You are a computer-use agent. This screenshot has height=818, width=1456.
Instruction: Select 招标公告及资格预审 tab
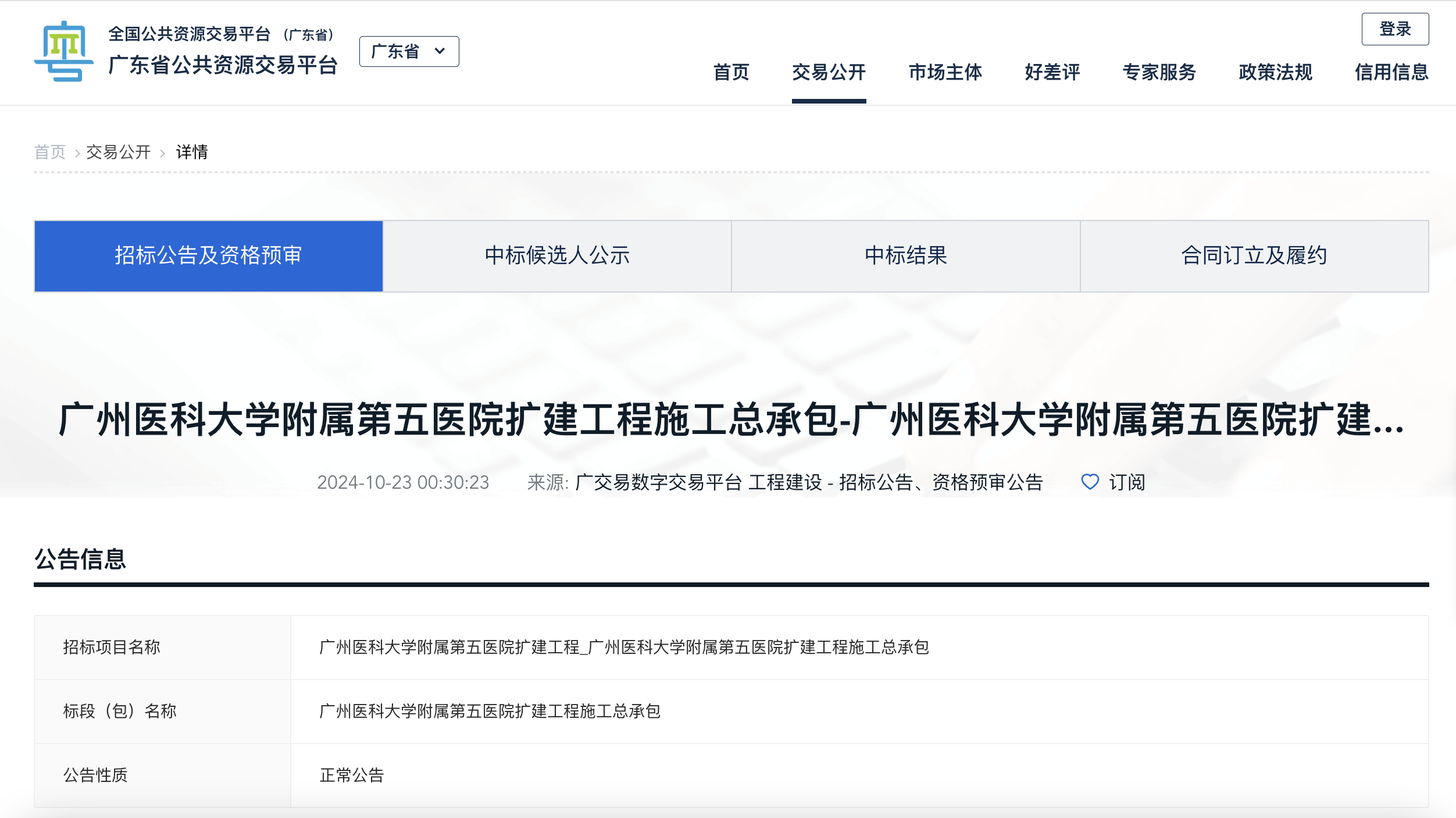coord(208,256)
